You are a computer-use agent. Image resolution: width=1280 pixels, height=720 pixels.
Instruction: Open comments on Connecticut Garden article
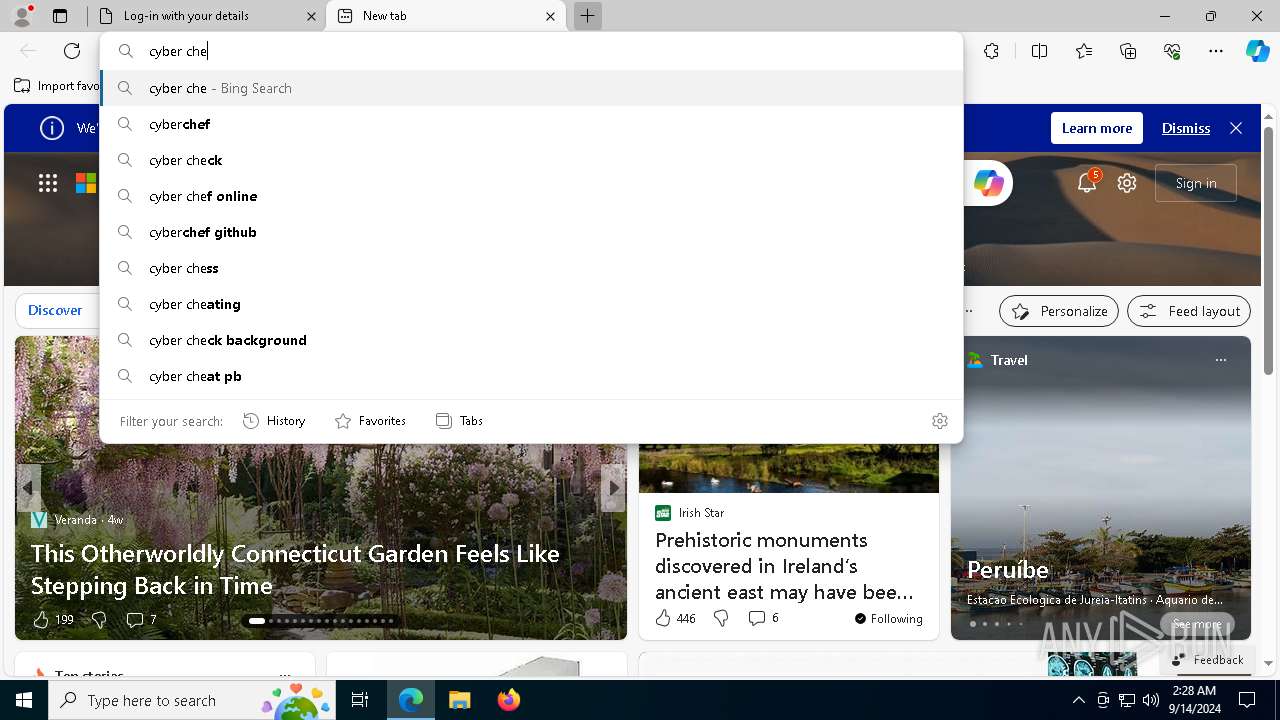141,620
